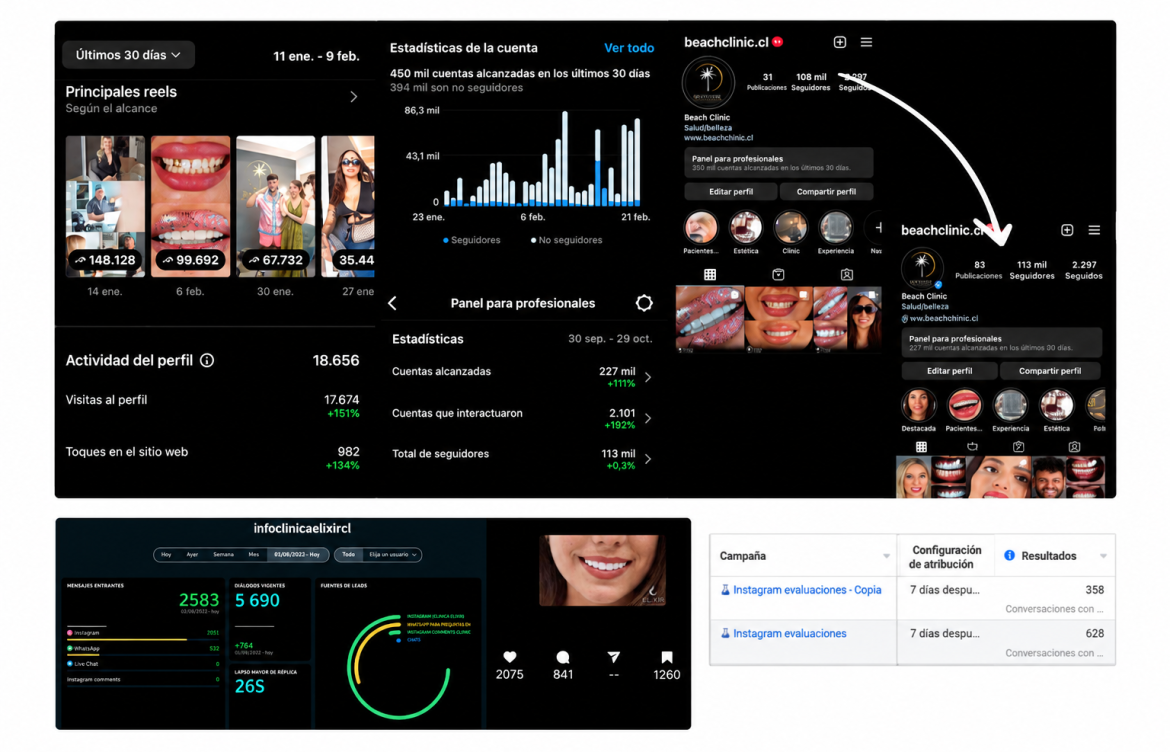Expand Total de seguidores details

point(648,459)
